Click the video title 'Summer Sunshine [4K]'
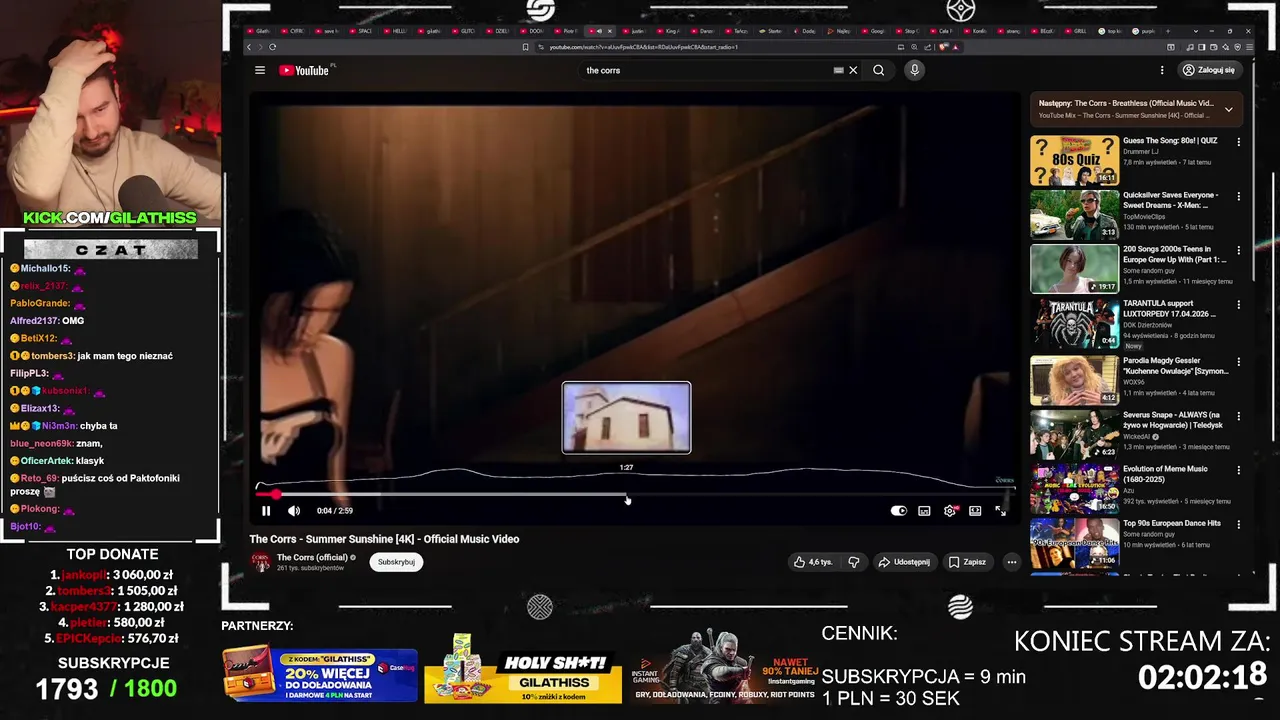 [384, 539]
